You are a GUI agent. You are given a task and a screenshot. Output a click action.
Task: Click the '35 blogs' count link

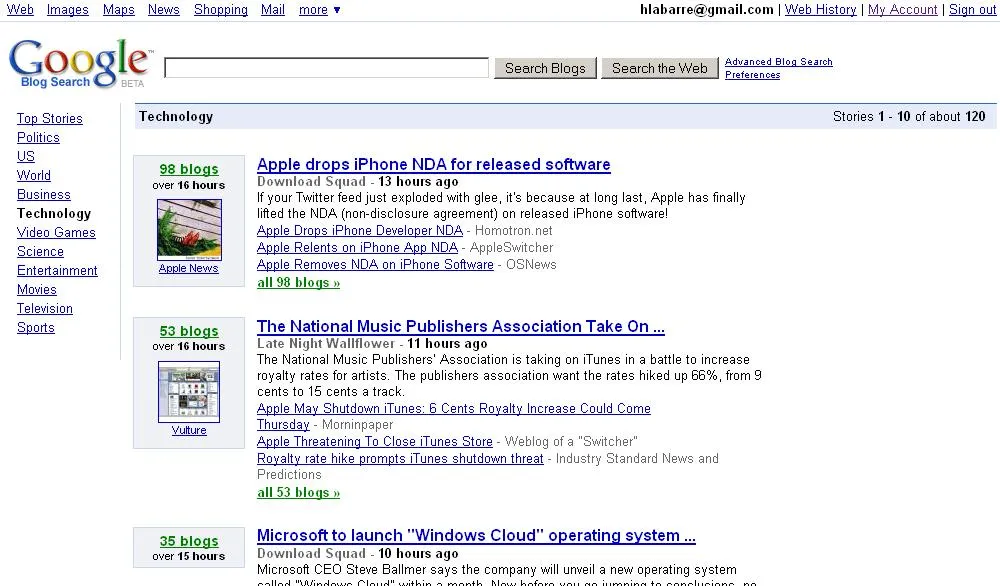(x=189, y=541)
